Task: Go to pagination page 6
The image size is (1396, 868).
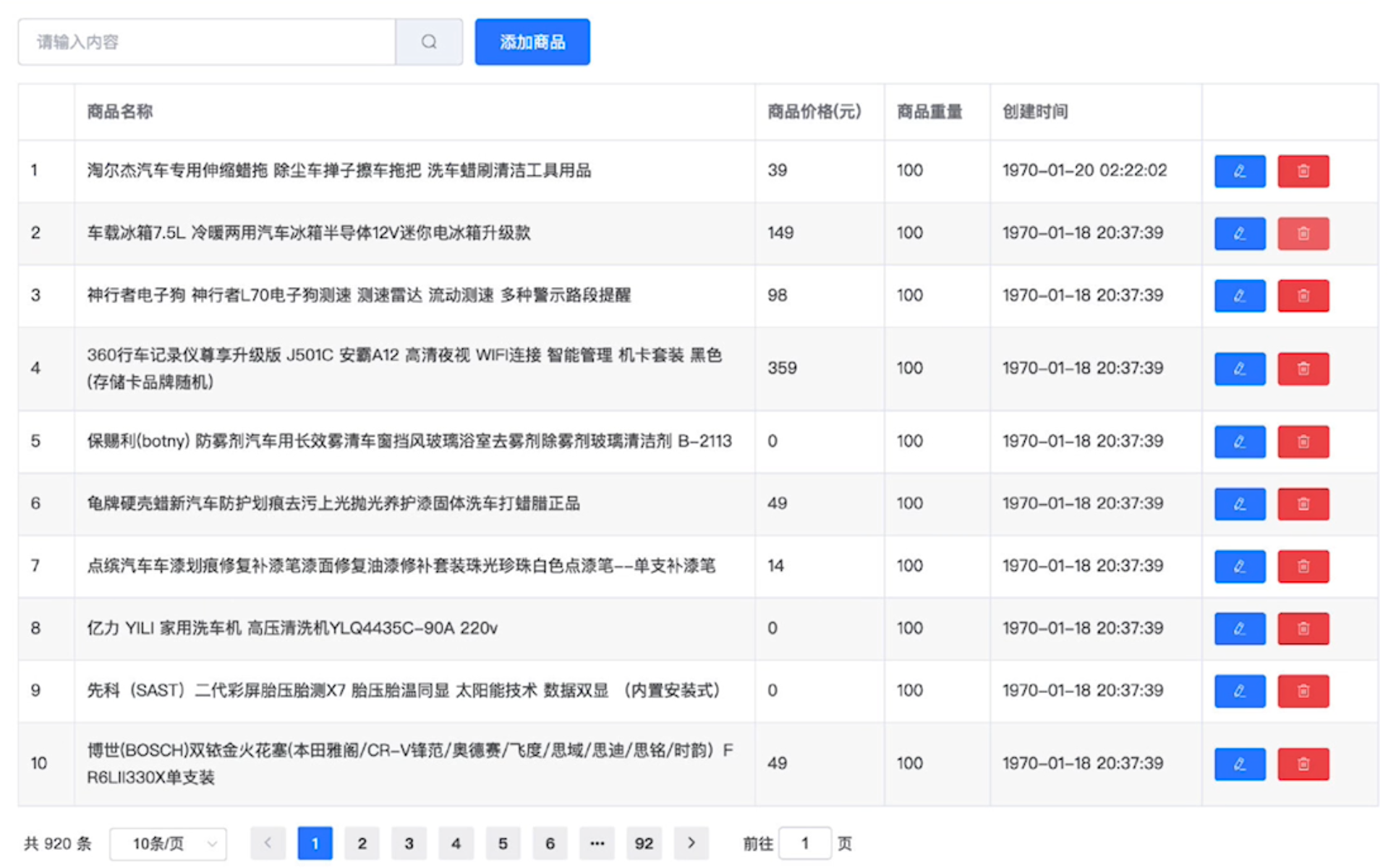Action: click(x=550, y=843)
